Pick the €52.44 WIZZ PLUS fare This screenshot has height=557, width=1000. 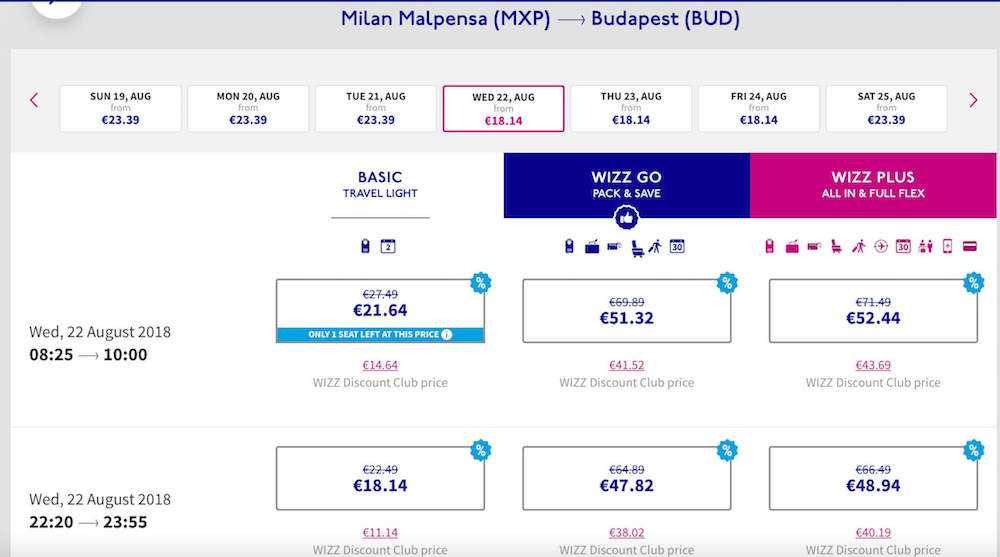pos(873,310)
